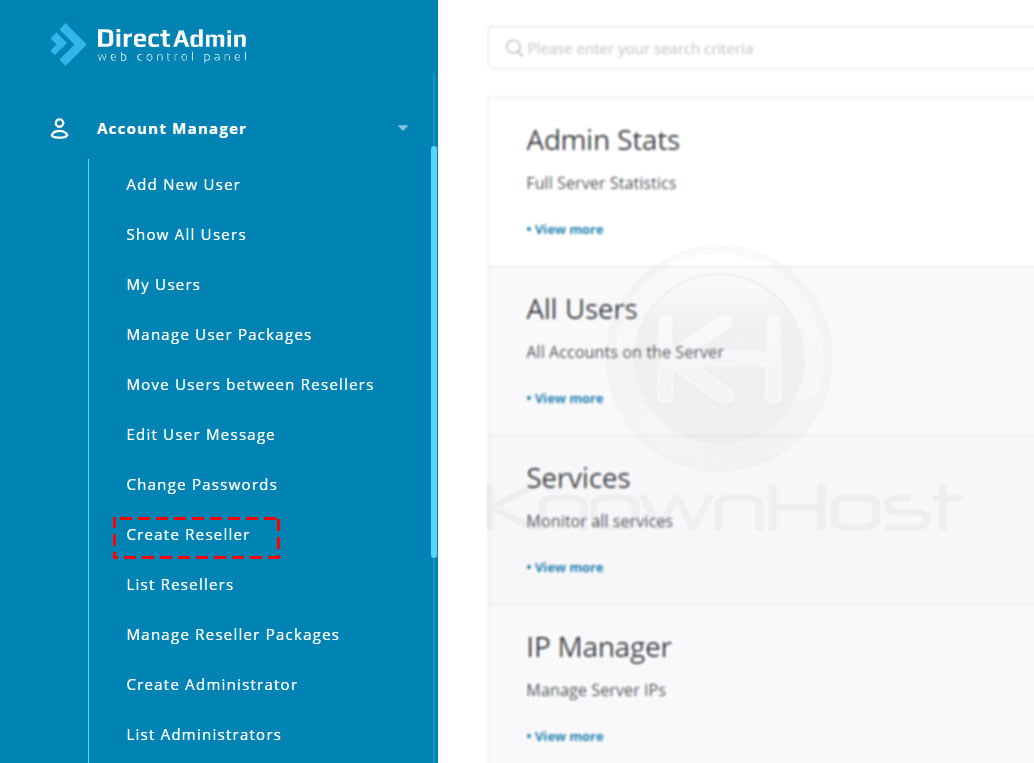
Task: Select My Users from the sidebar
Action: point(162,284)
